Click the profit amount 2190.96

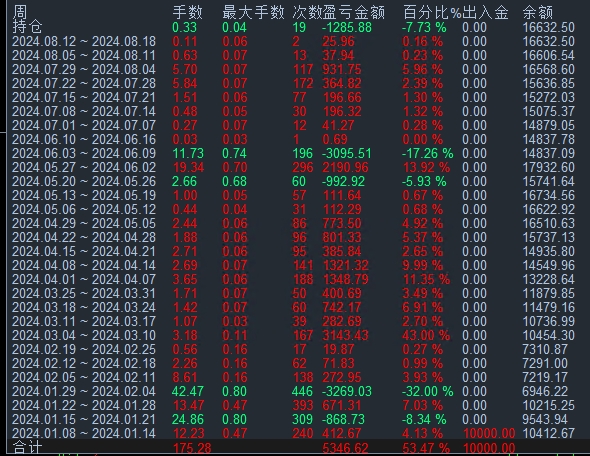click(345, 167)
